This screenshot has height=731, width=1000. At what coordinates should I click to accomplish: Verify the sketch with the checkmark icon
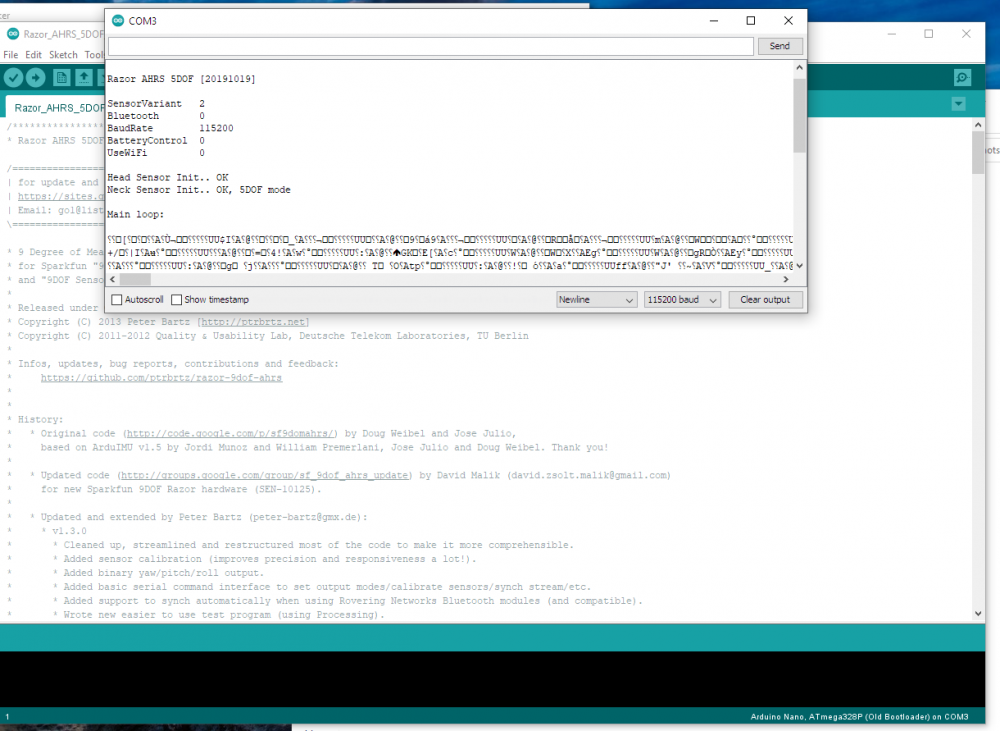click(13, 77)
